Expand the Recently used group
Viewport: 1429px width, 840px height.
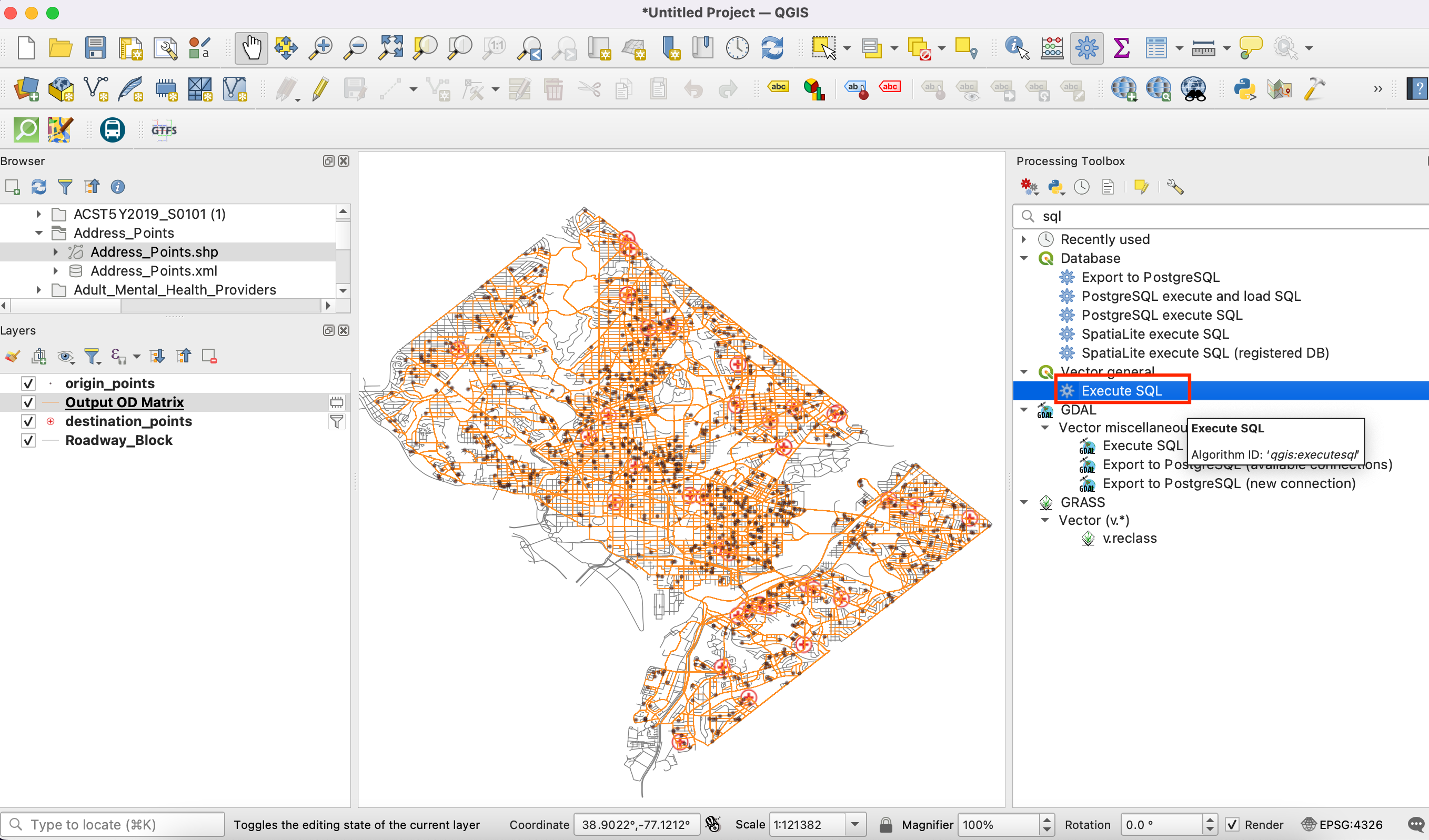(1023, 239)
